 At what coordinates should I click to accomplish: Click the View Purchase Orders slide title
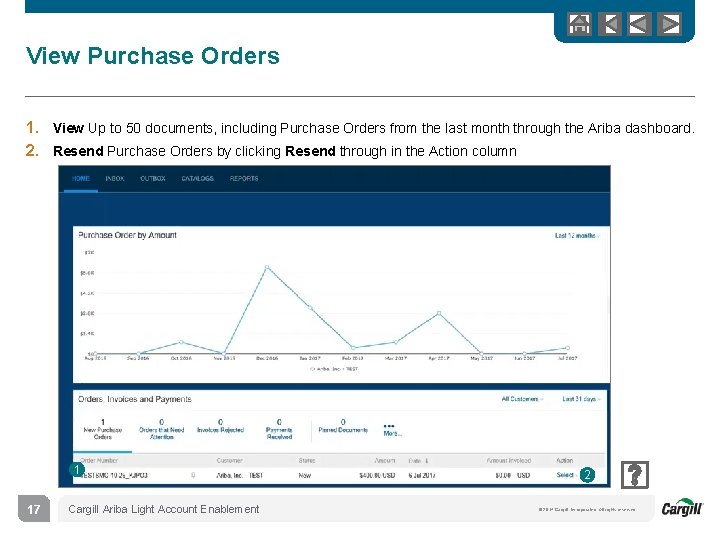pyautogui.click(x=153, y=56)
